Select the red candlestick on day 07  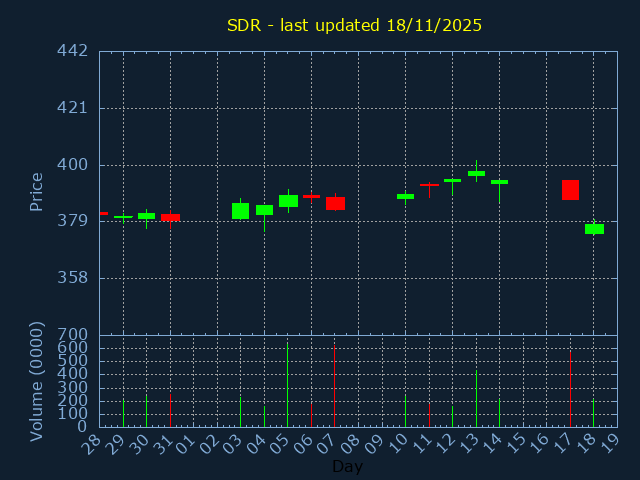tap(335, 203)
